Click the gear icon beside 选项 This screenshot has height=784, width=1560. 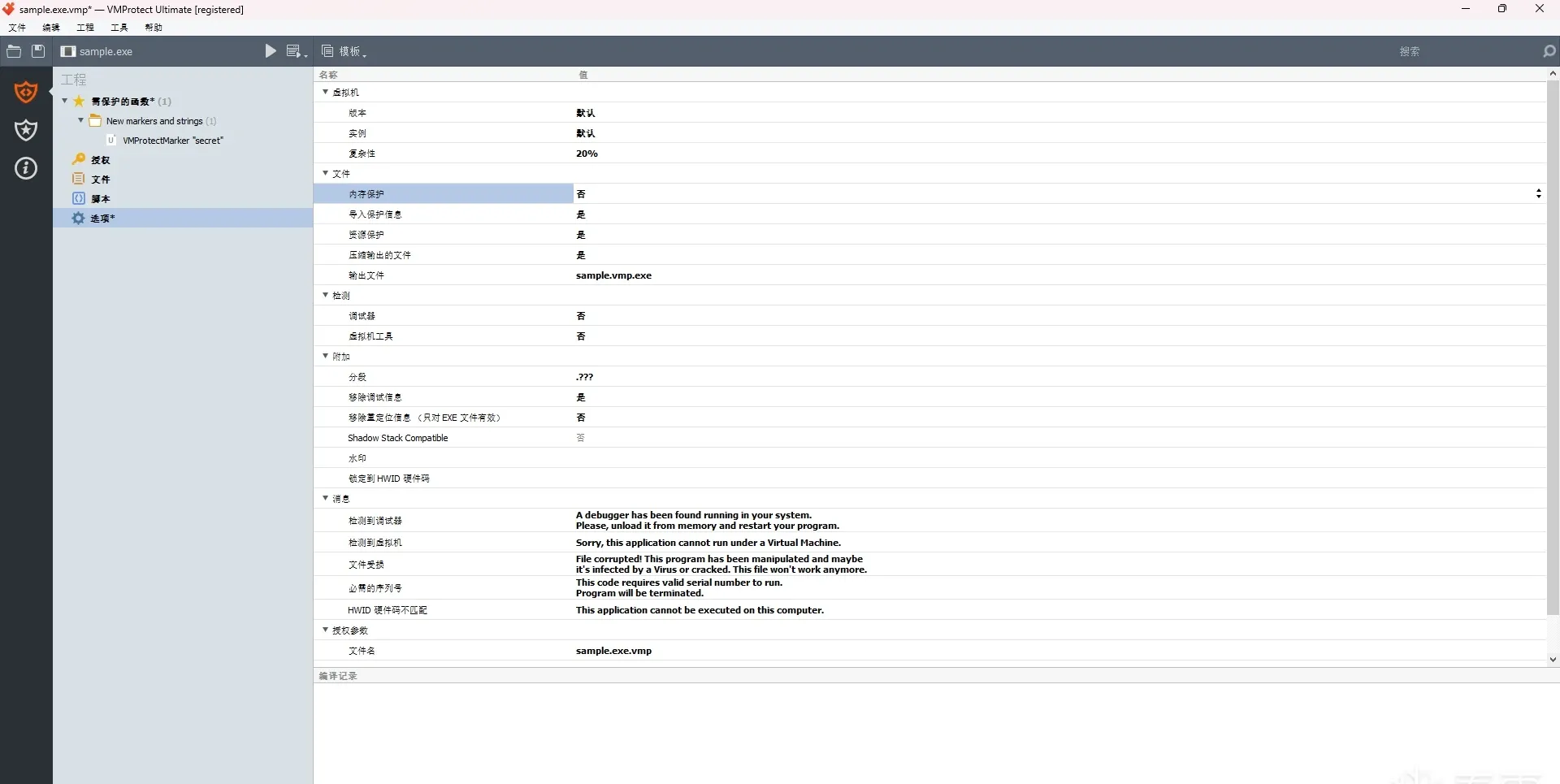point(79,218)
